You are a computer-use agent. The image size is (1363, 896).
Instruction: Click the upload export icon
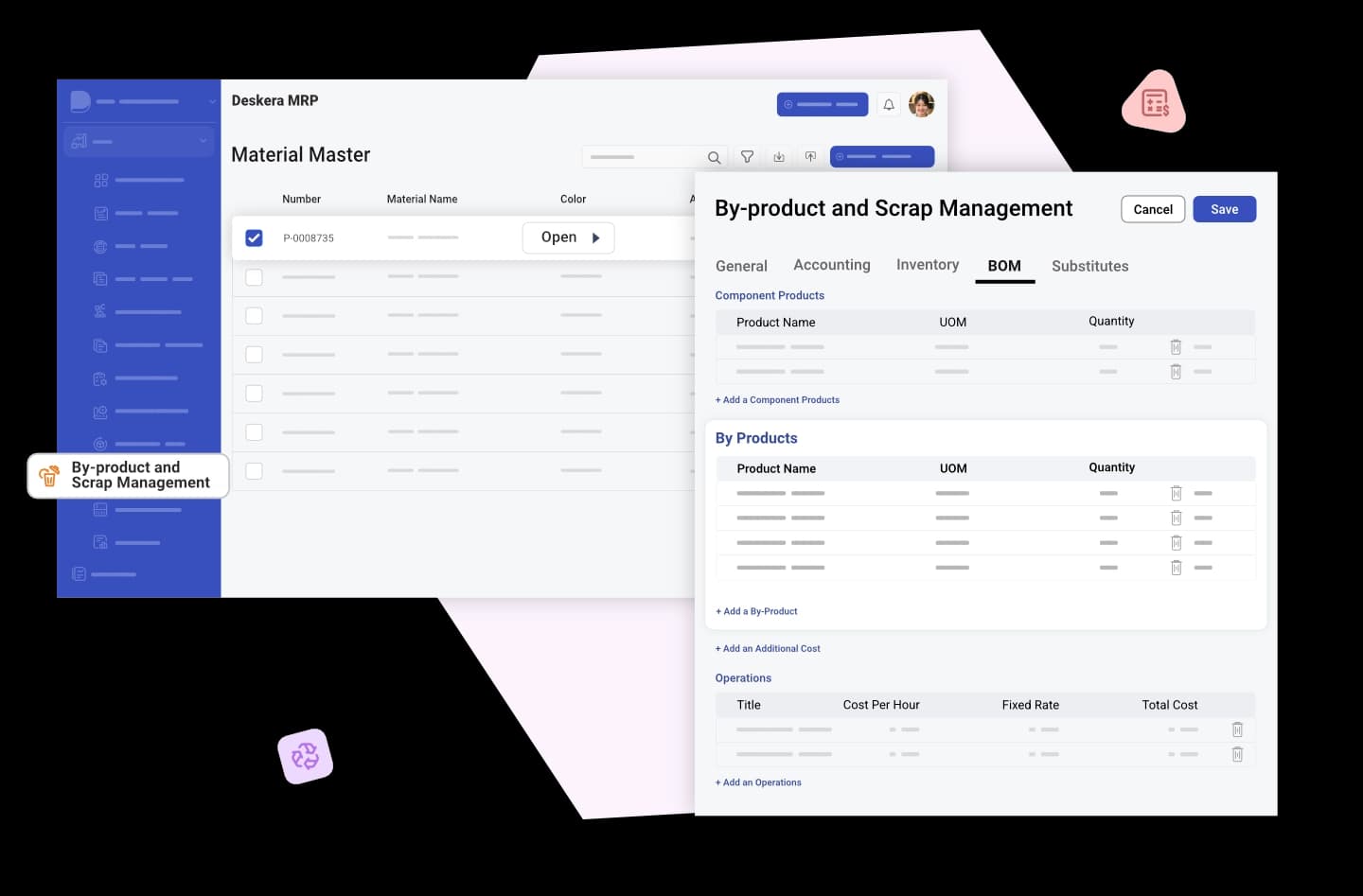pos(810,157)
